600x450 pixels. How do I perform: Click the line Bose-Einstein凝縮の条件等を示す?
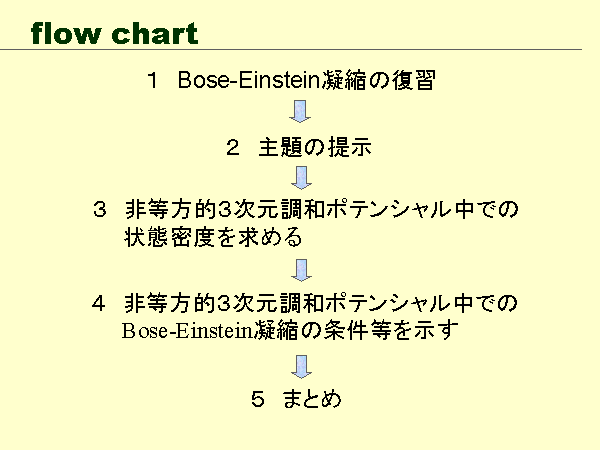point(290,331)
